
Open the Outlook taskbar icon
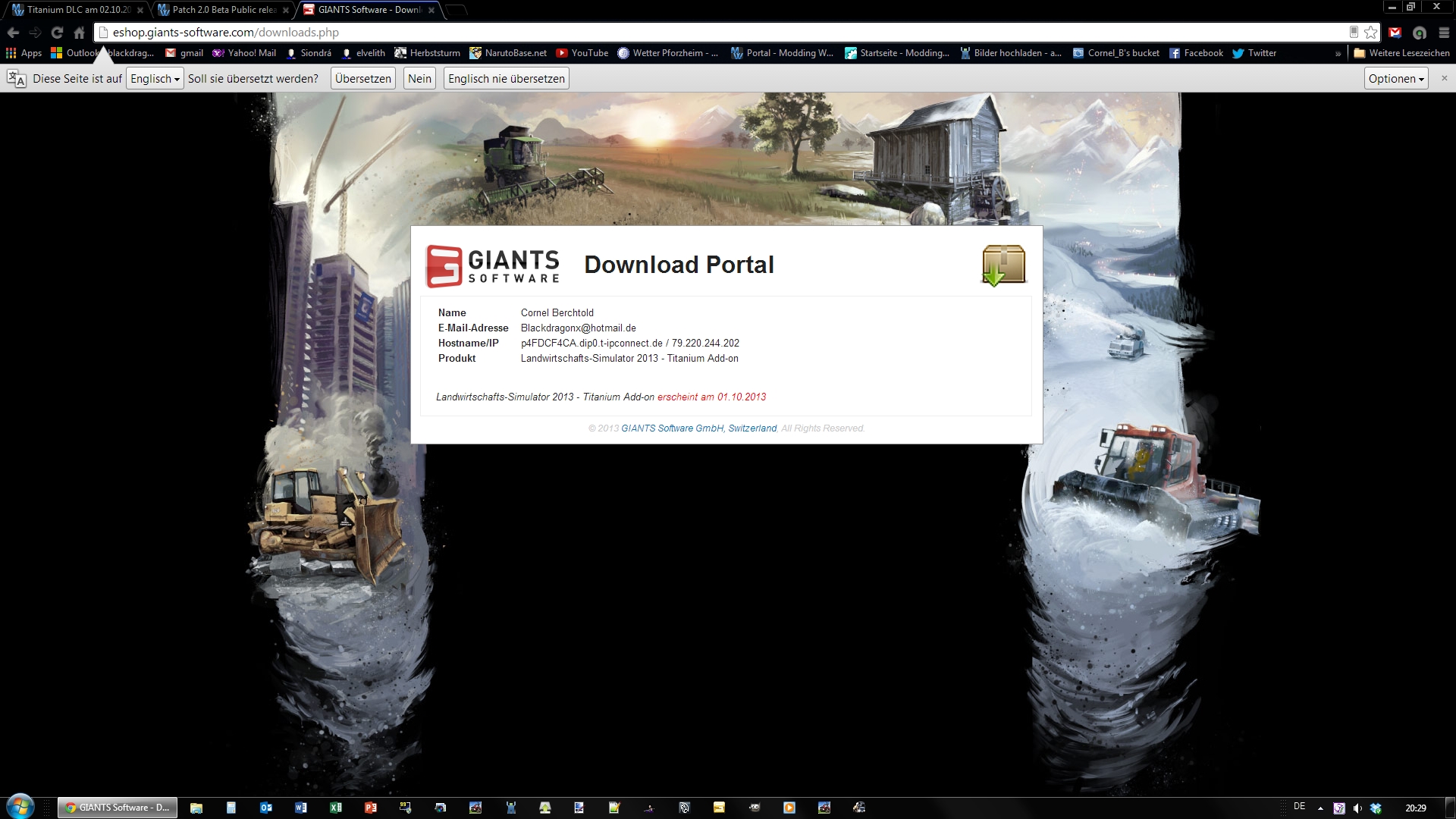point(266,808)
